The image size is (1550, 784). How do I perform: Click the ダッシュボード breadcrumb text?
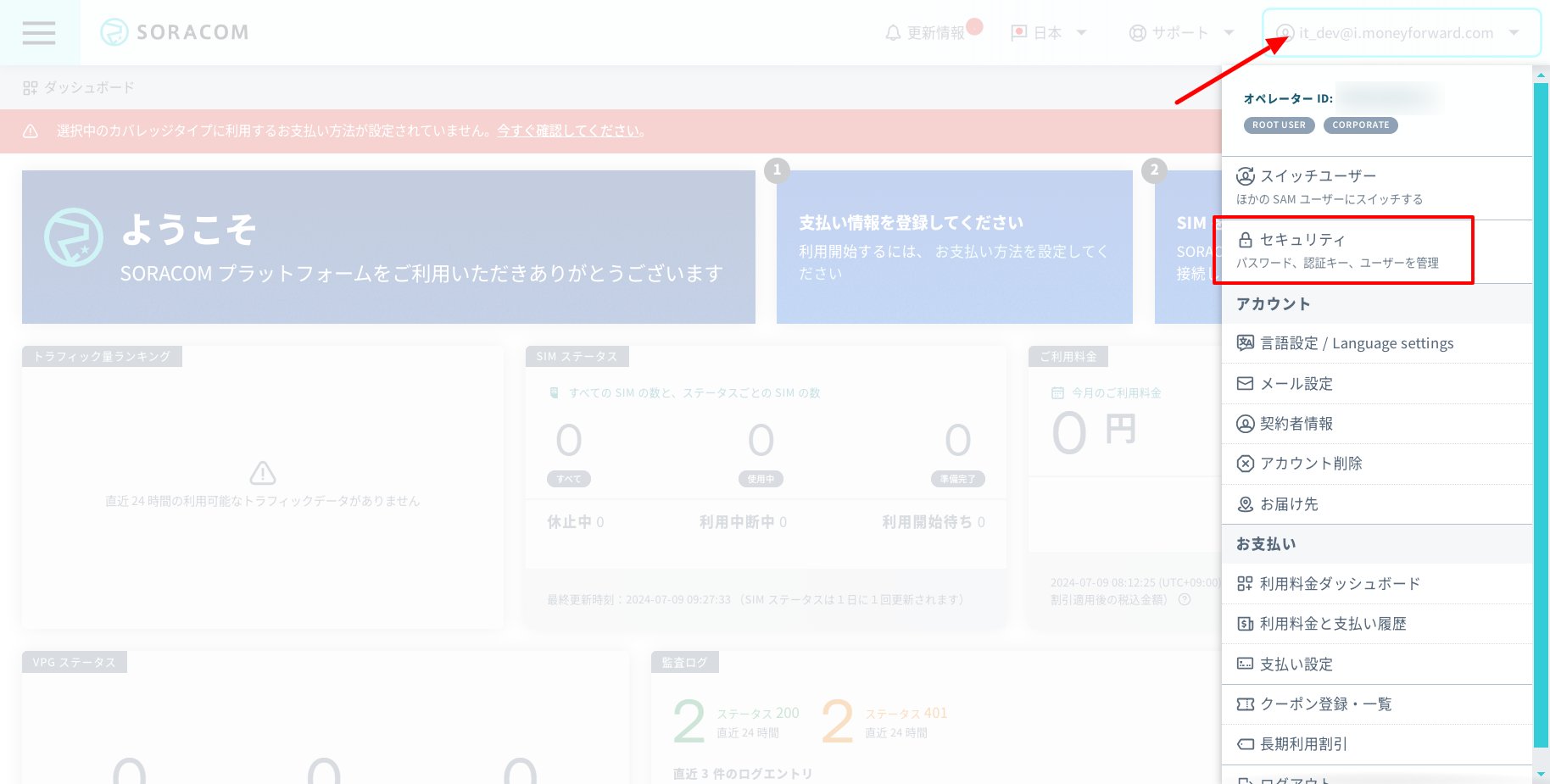pos(89,88)
